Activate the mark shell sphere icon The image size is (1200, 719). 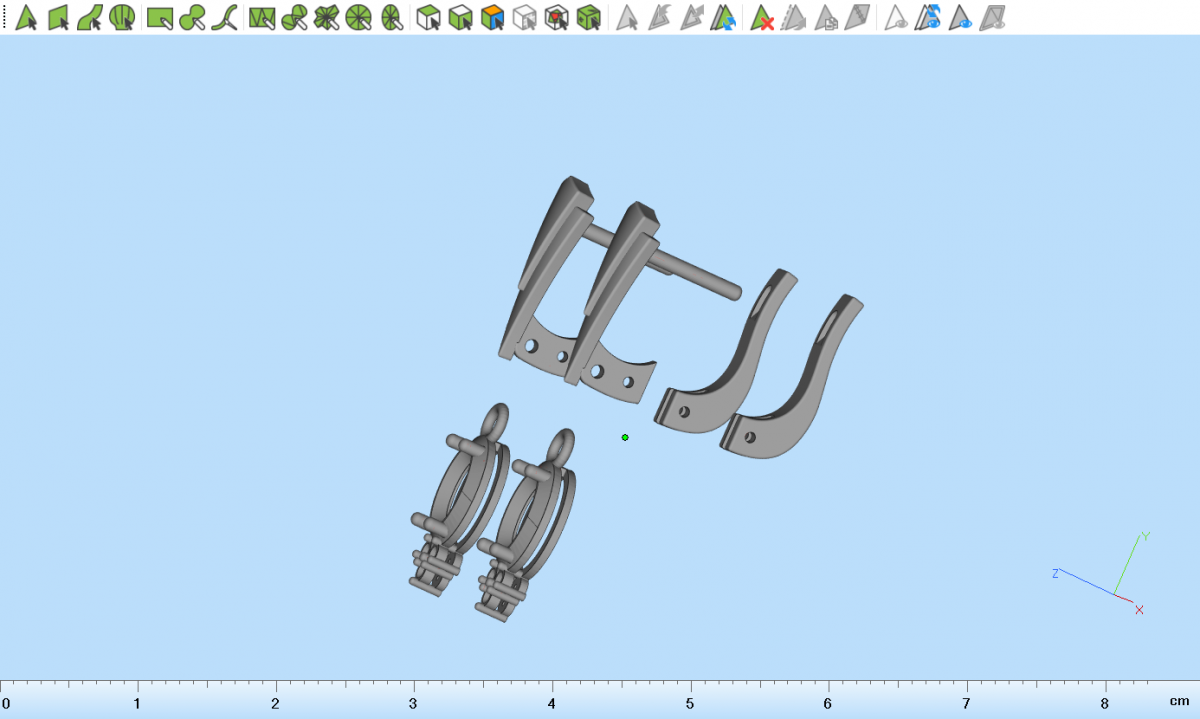tap(122, 17)
